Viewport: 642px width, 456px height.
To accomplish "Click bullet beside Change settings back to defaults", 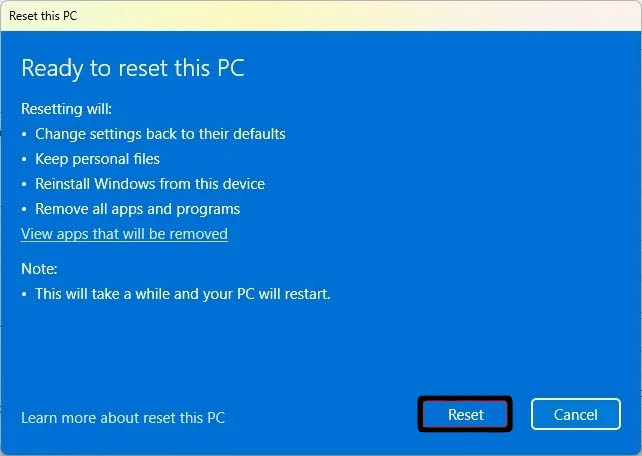I will [x=24, y=134].
